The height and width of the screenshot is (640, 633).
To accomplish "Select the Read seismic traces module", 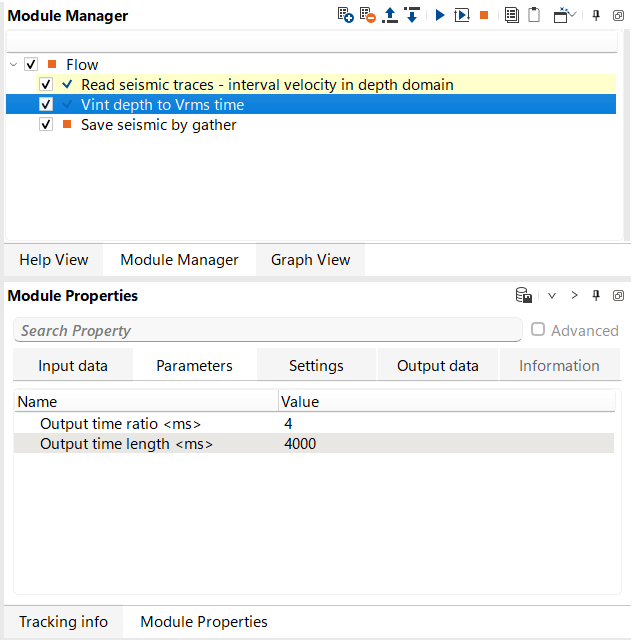I will (x=267, y=85).
